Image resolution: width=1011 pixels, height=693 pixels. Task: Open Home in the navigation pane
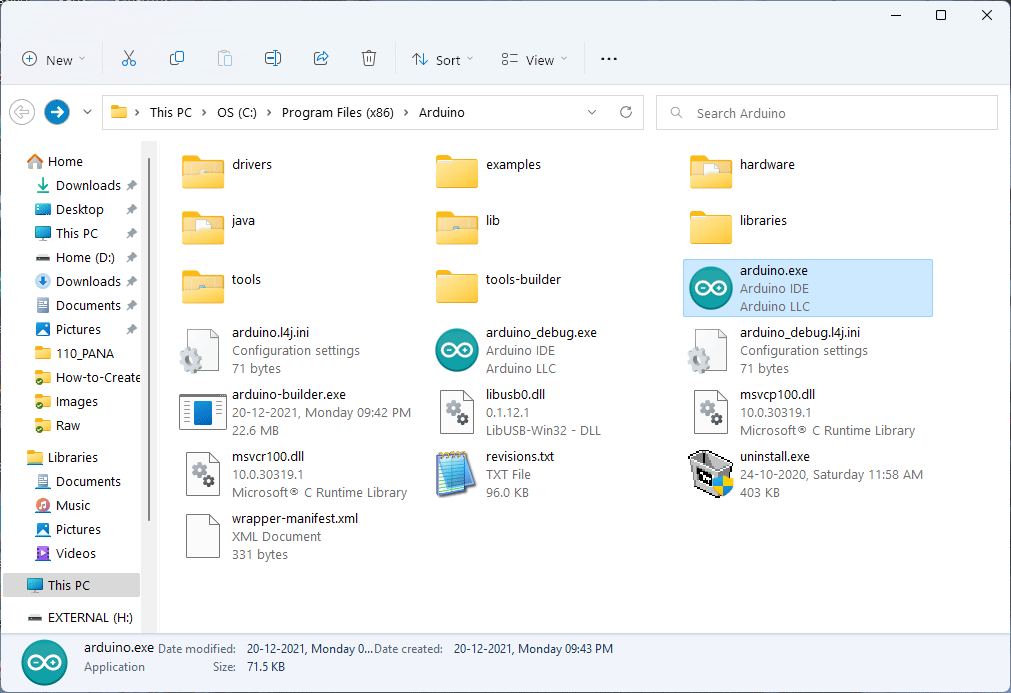click(x=55, y=161)
